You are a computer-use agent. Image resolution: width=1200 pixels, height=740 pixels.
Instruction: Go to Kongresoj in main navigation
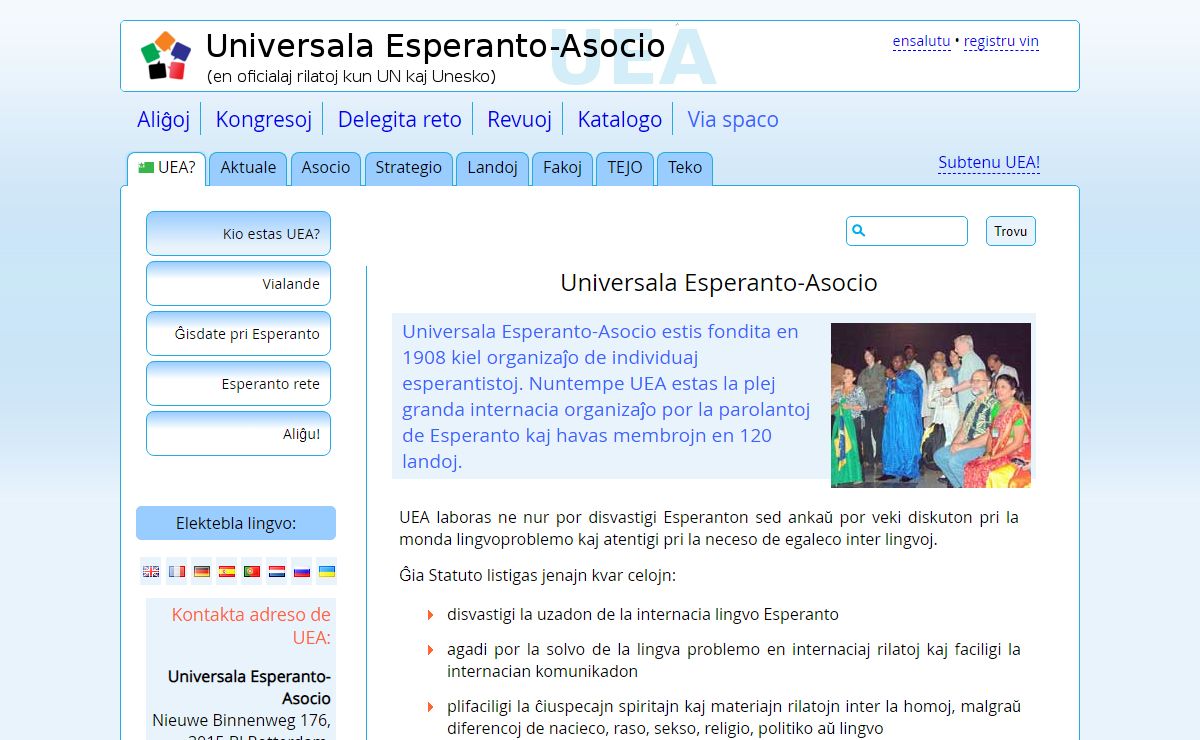pyautogui.click(x=264, y=120)
